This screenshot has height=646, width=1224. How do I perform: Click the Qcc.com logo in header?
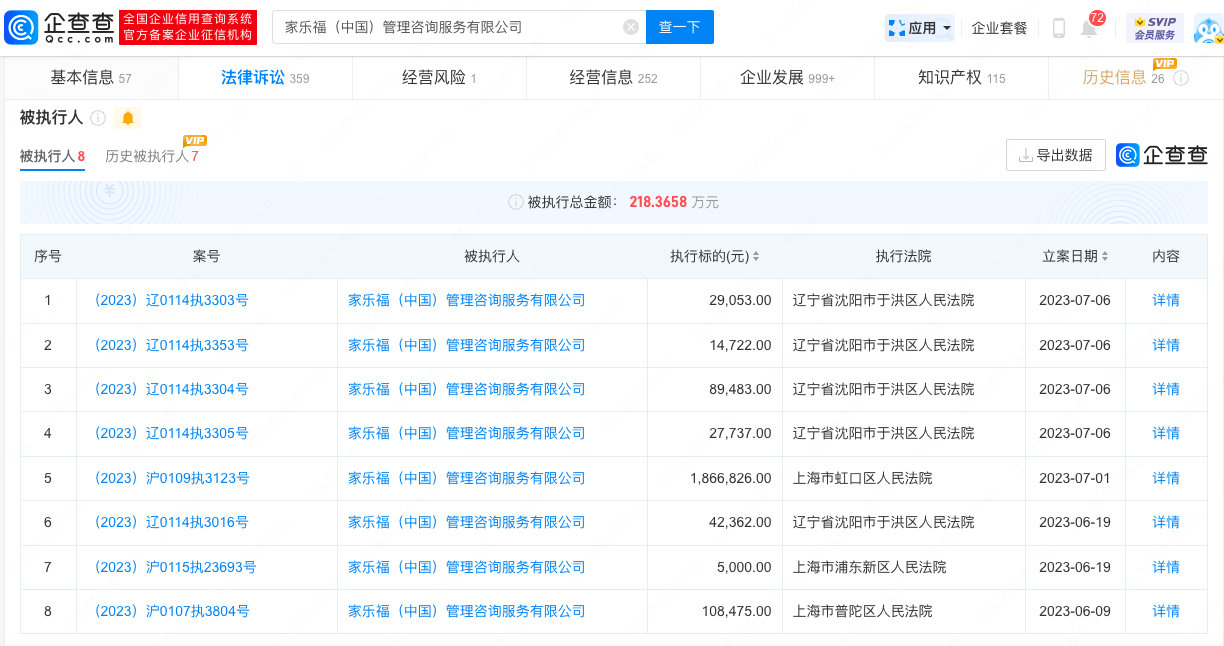pos(60,27)
